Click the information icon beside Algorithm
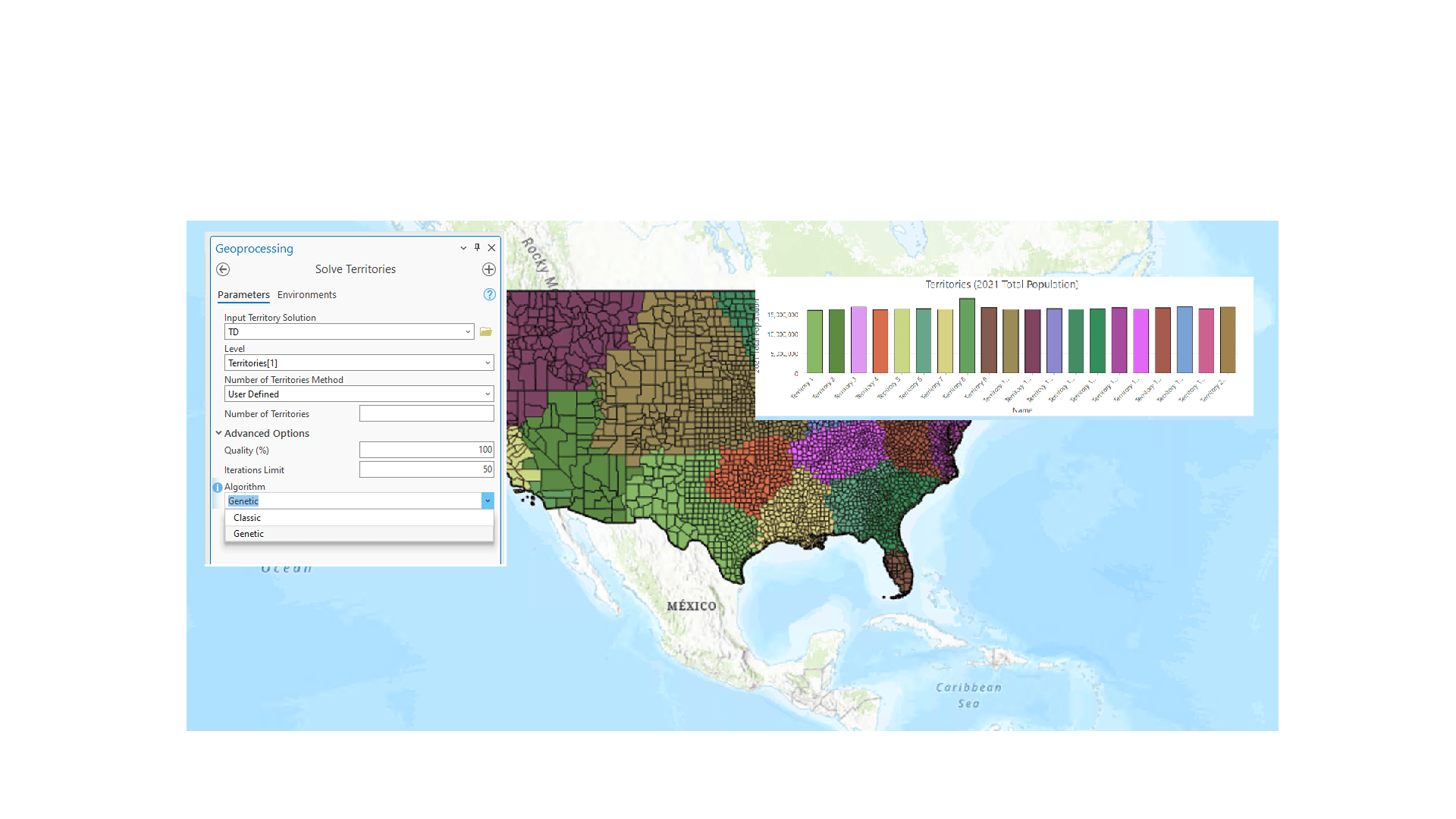Viewport: 1456px width, 819px height. pos(217,488)
